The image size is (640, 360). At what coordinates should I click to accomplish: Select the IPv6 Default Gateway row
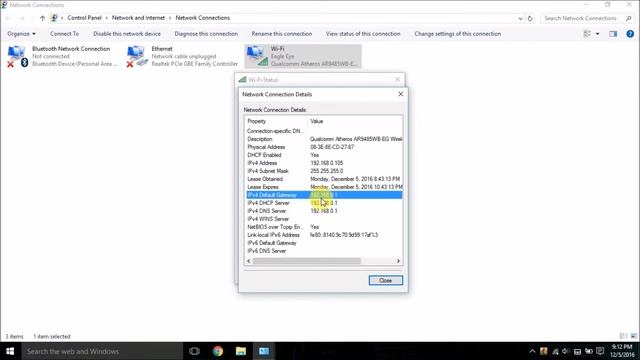click(x=324, y=243)
